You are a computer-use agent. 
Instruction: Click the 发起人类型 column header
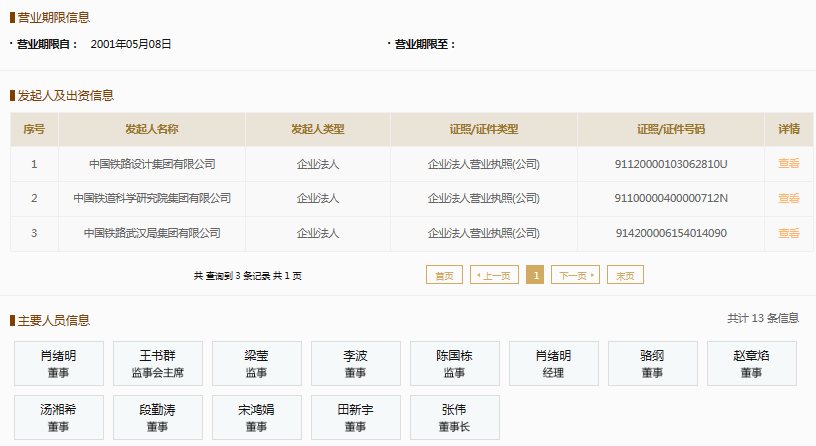click(x=318, y=129)
